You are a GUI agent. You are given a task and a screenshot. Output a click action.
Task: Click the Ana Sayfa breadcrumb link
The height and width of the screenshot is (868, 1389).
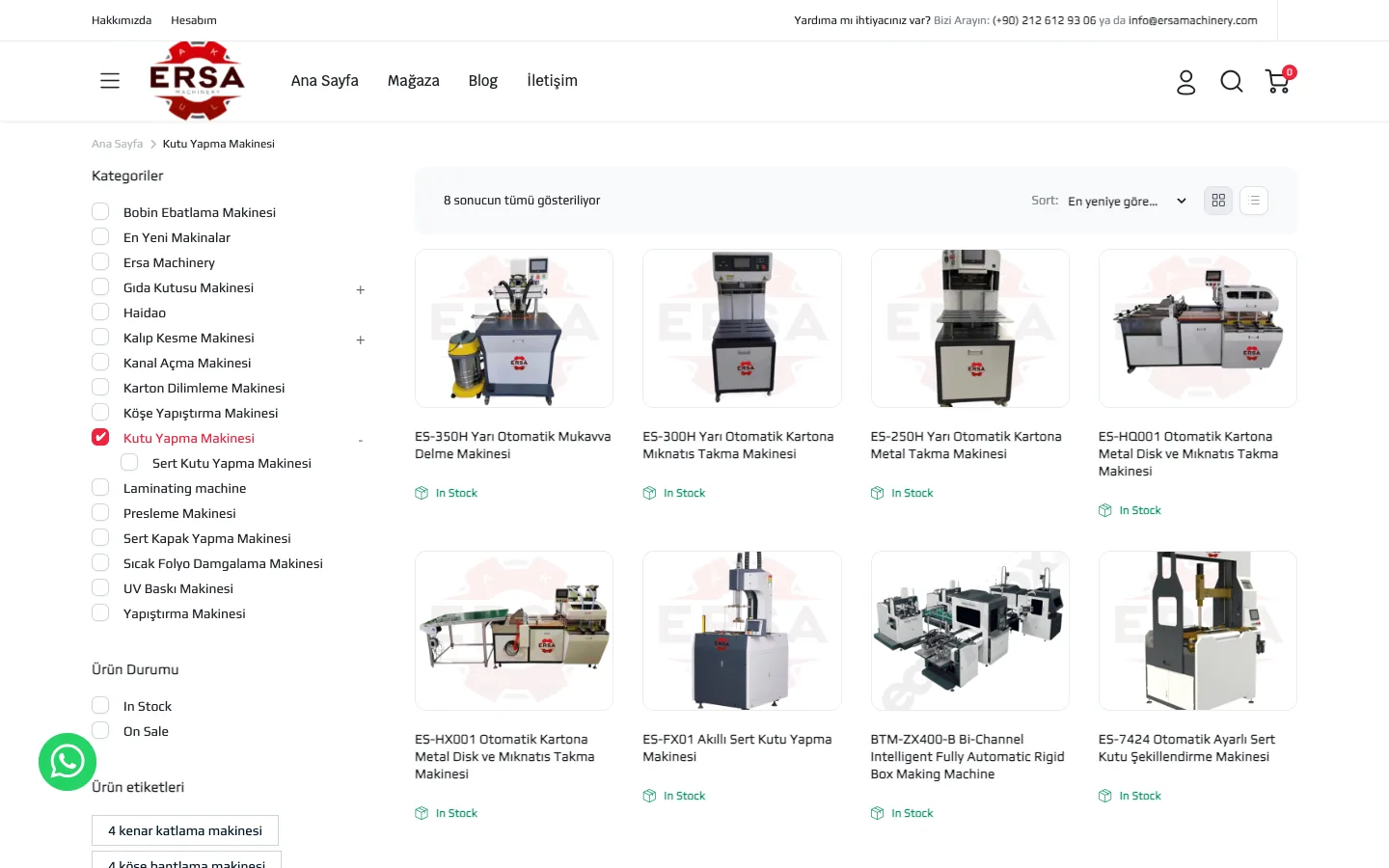[118, 144]
